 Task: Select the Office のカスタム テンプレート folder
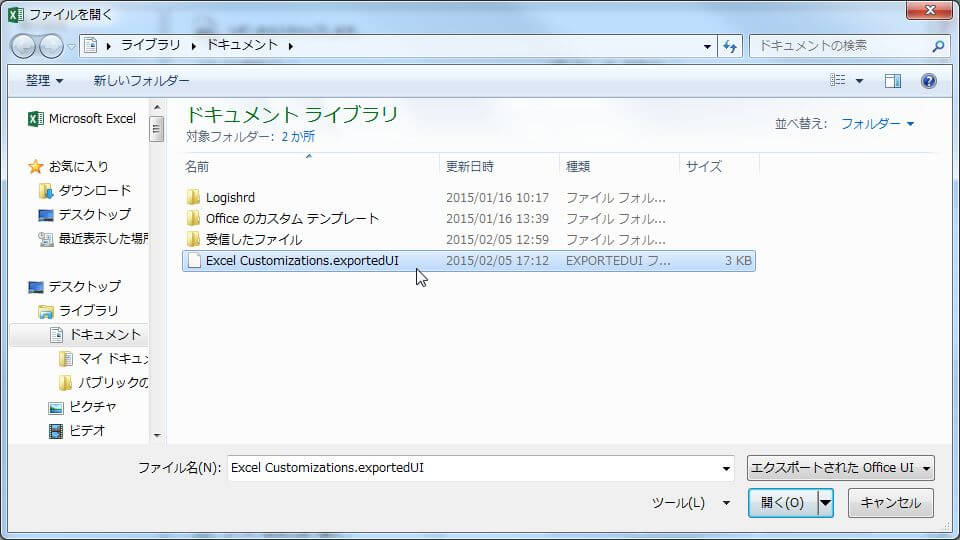coord(292,219)
